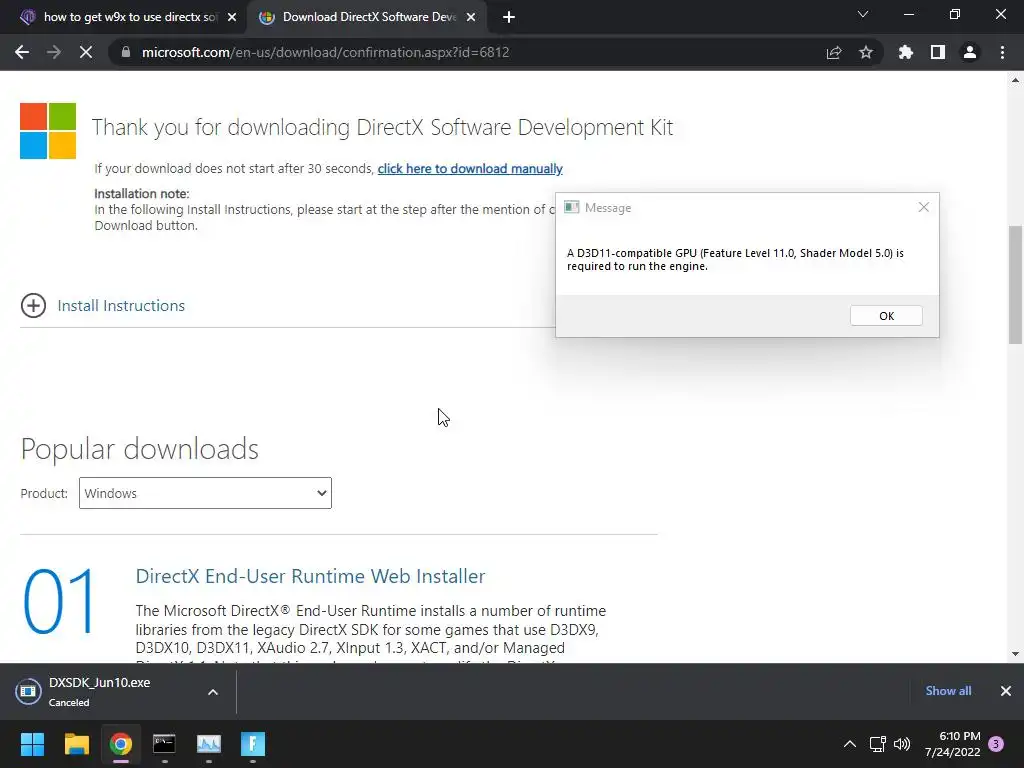Screen dimensions: 1024x768
Task: Click the 'Popular downloads' heading
Action: pos(140,449)
